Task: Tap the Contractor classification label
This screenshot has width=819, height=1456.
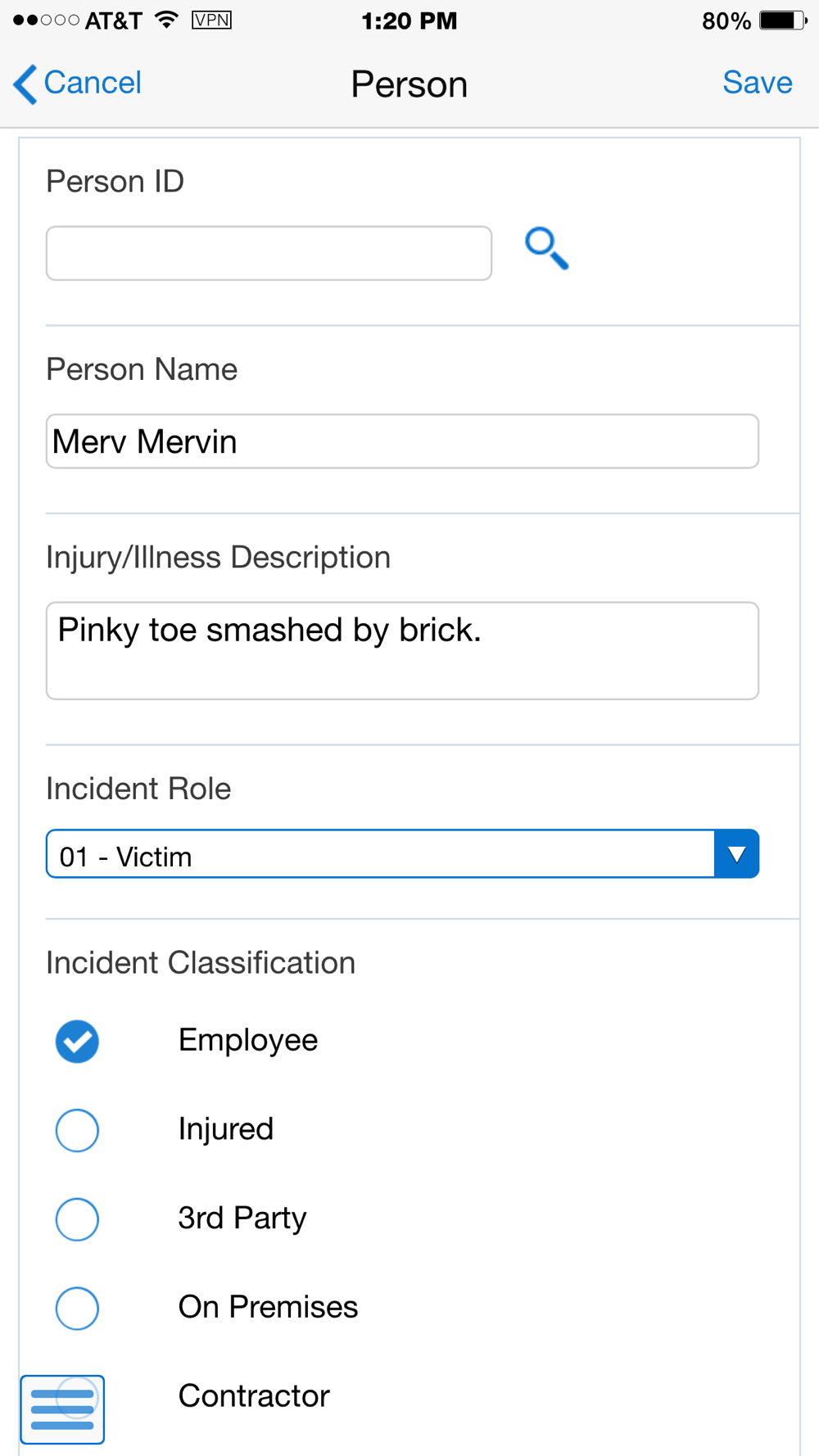Action: (x=254, y=1396)
